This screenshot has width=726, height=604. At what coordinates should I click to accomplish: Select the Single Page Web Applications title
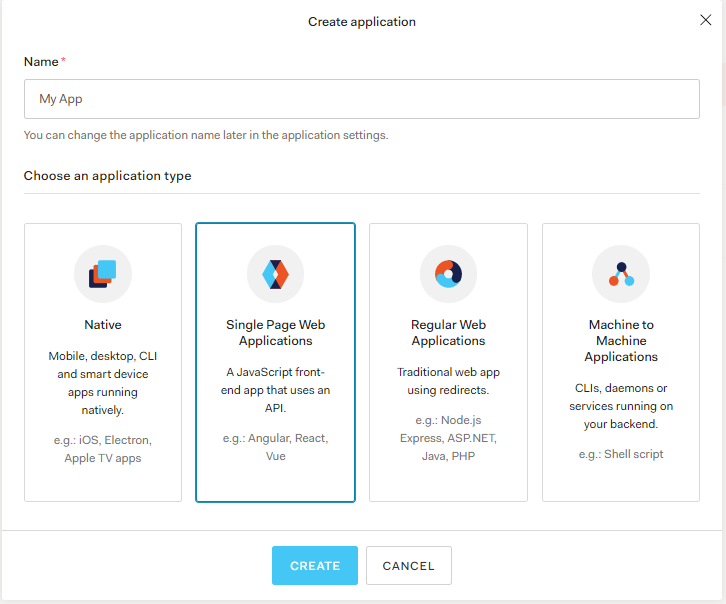pyautogui.click(x=275, y=333)
